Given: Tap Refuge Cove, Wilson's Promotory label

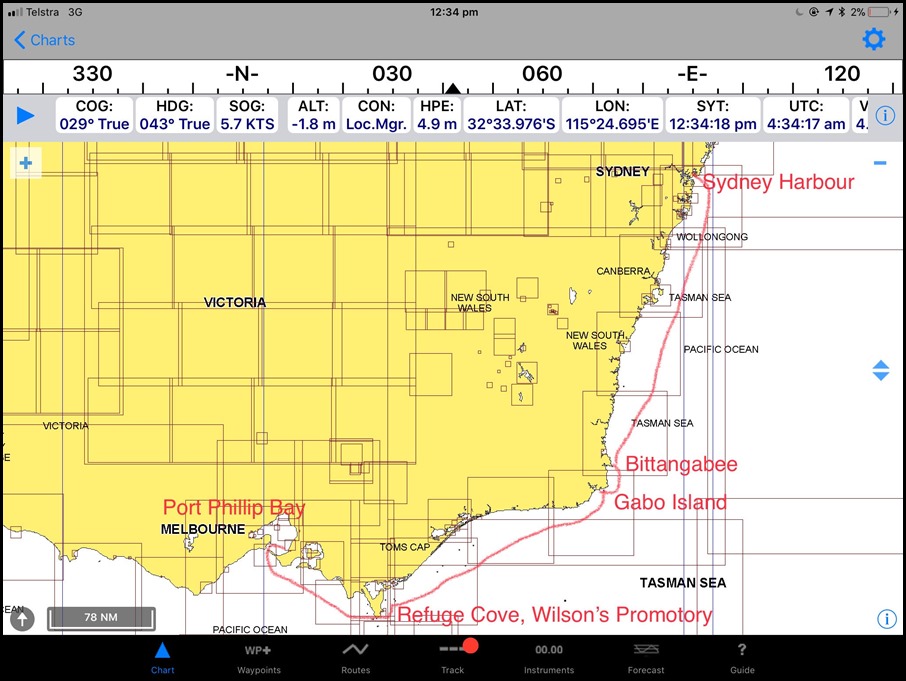Looking at the screenshot, I should (555, 615).
